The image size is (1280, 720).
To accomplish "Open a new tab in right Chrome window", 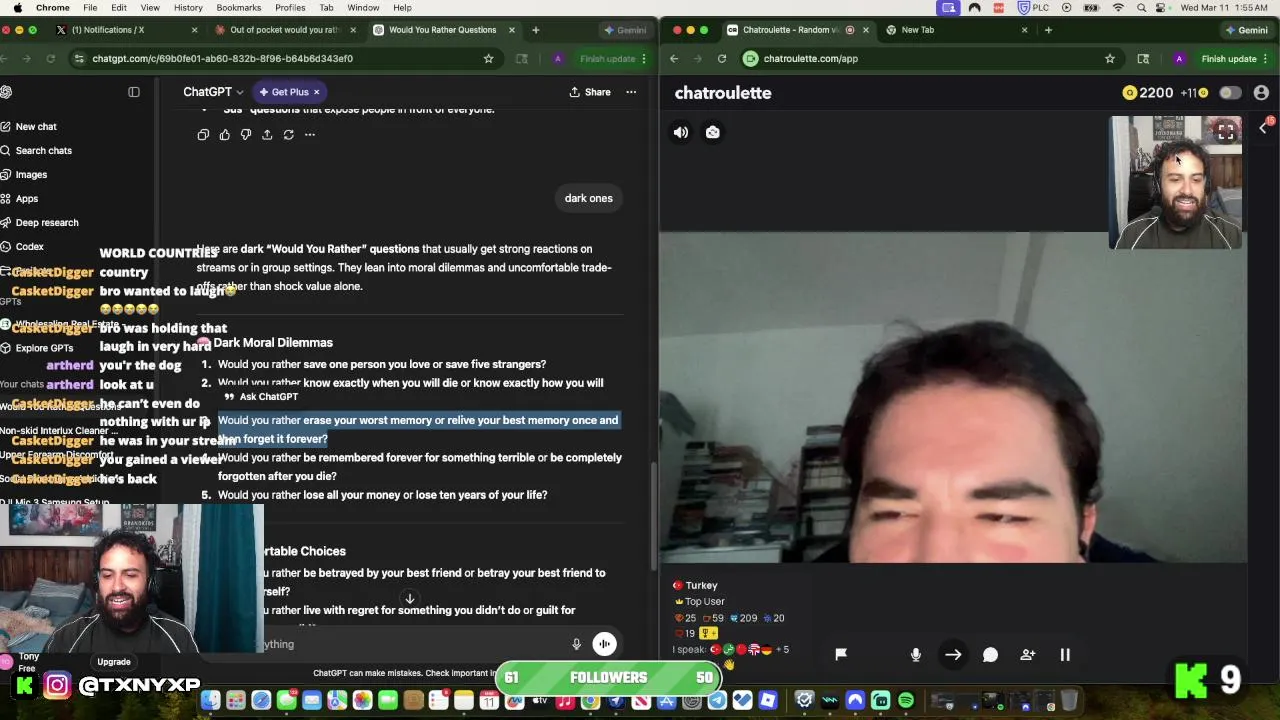I will pyautogui.click(x=1048, y=30).
